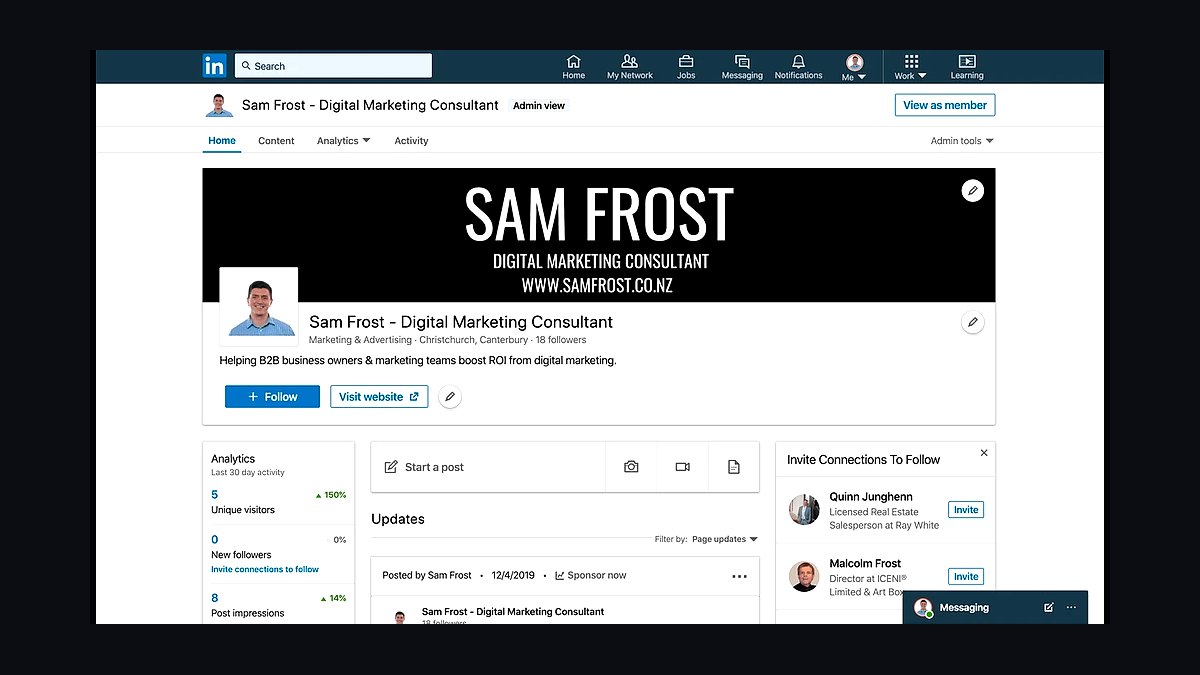
Task: Open Filter by Page updates dropdown
Action: point(725,539)
